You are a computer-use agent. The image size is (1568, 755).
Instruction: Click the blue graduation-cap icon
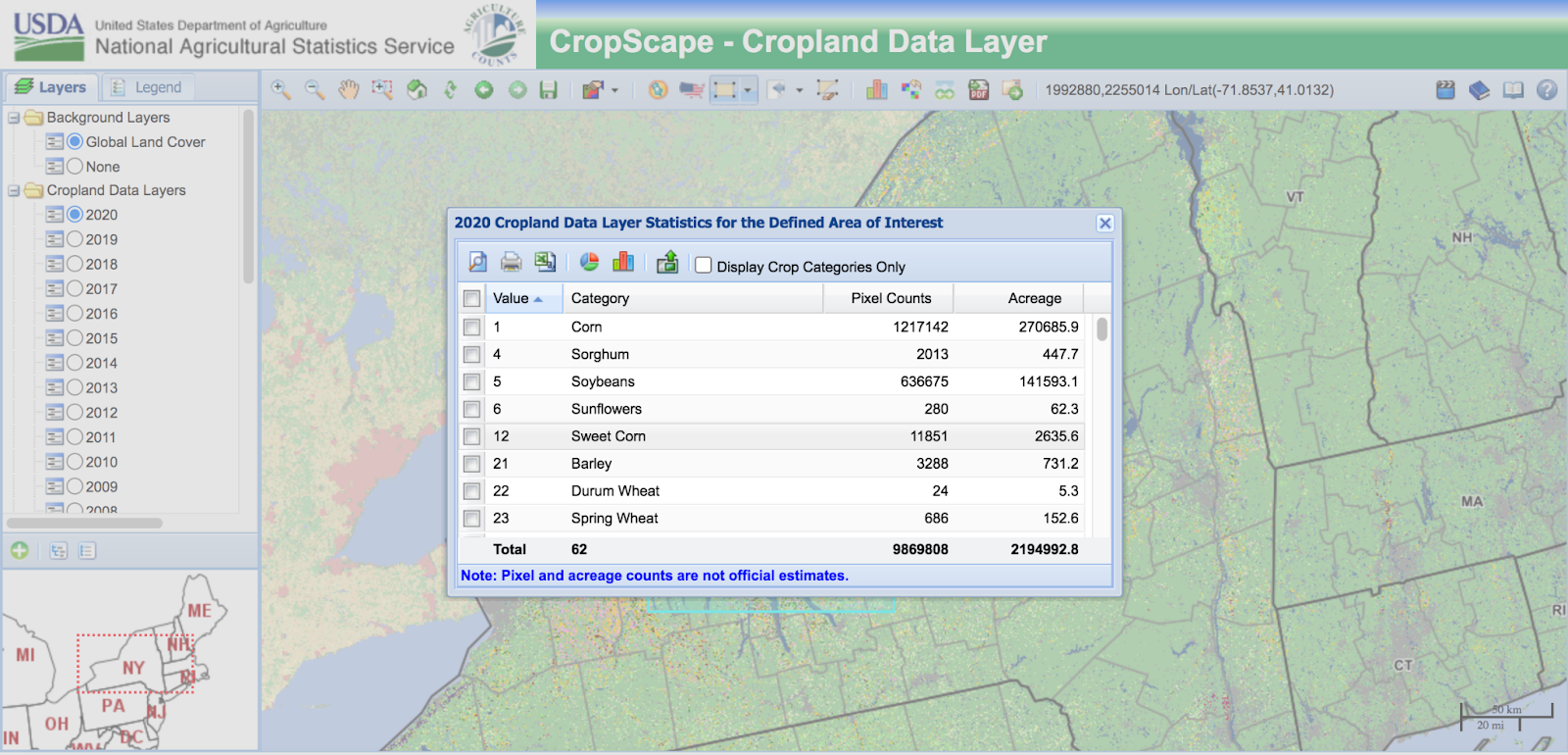coord(1480,90)
